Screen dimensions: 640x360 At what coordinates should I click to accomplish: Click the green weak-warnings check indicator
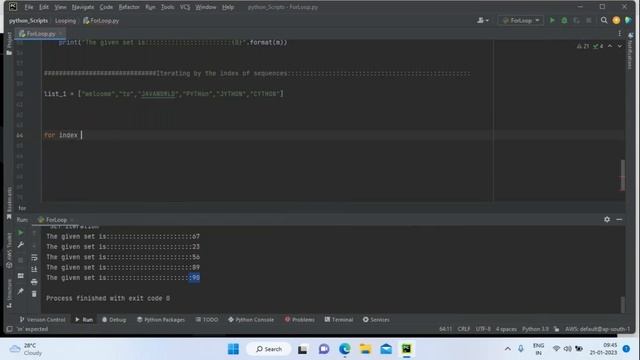[x=598, y=46]
